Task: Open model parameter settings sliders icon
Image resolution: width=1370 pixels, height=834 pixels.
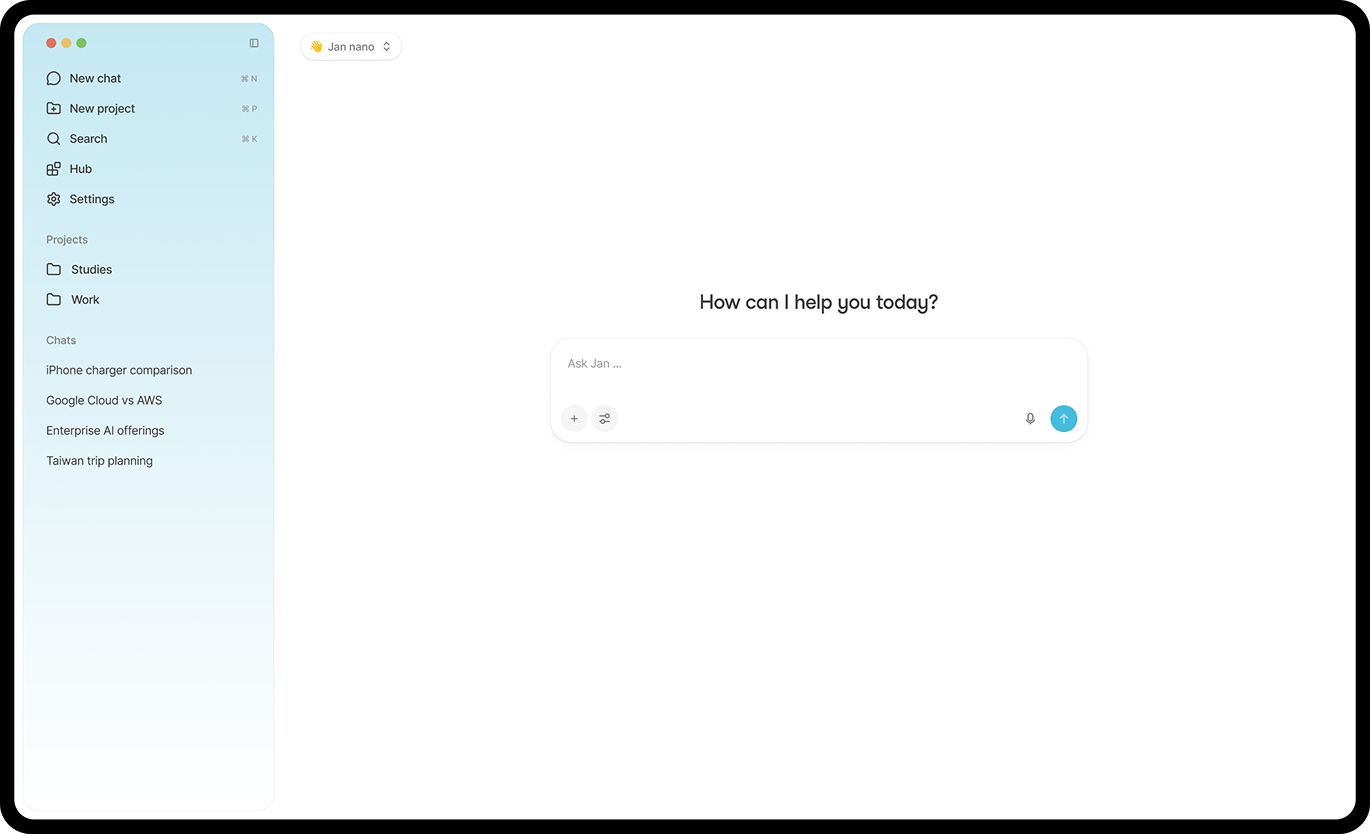Action: point(605,418)
